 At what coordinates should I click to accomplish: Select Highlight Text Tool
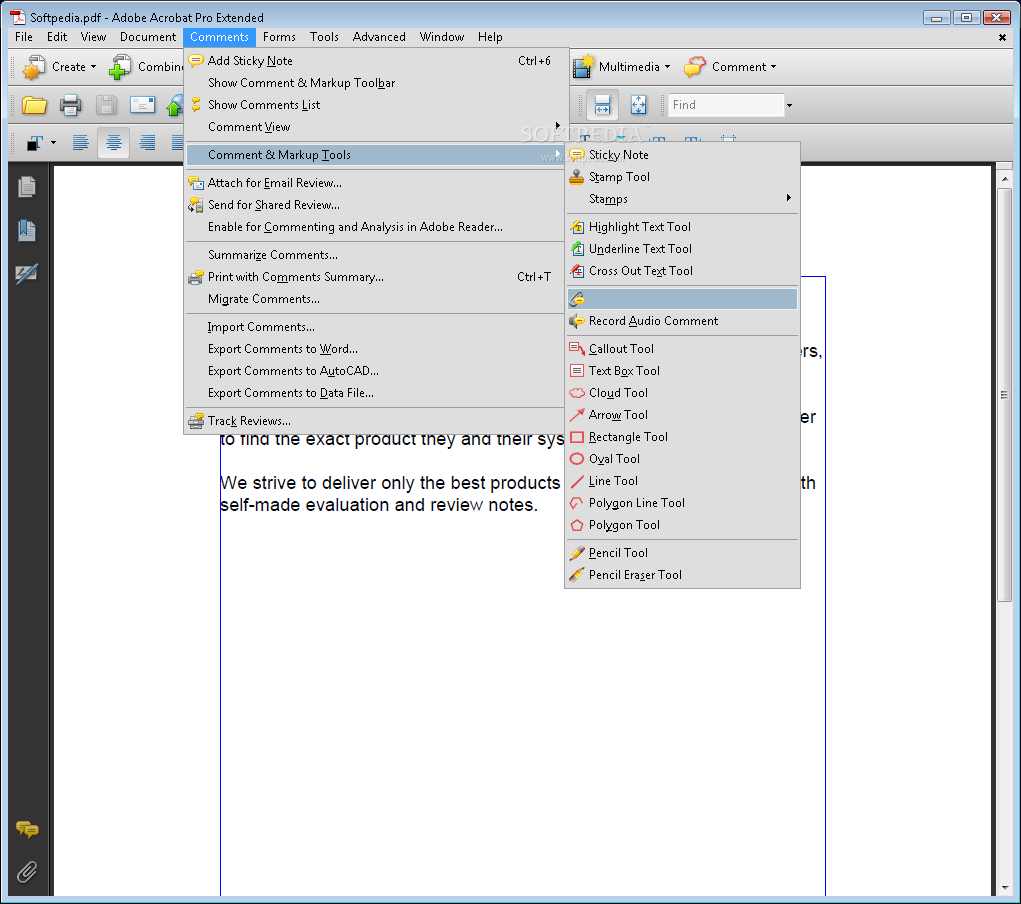[x=682, y=227]
